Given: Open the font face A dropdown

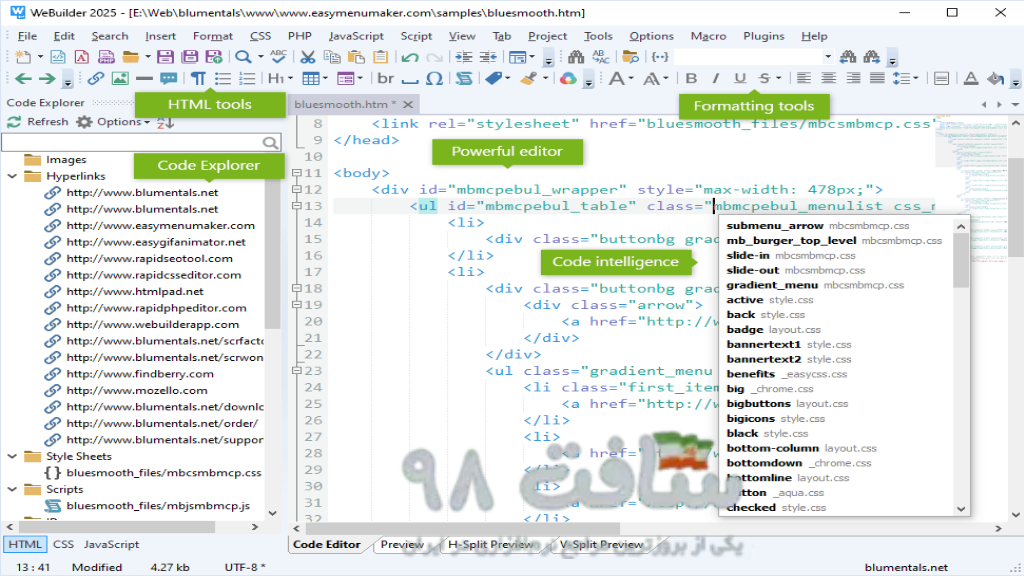Looking at the screenshot, I should click(x=631, y=79).
